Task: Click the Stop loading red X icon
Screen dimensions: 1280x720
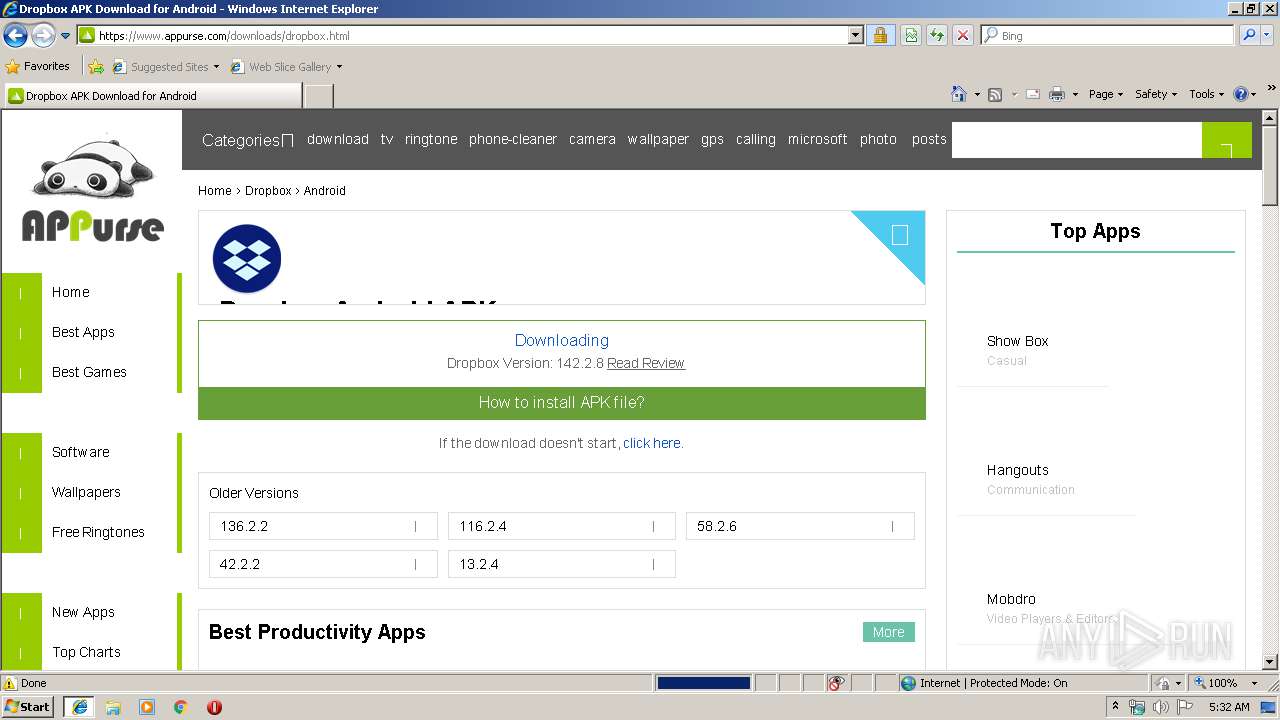Action: pos(962,35)
